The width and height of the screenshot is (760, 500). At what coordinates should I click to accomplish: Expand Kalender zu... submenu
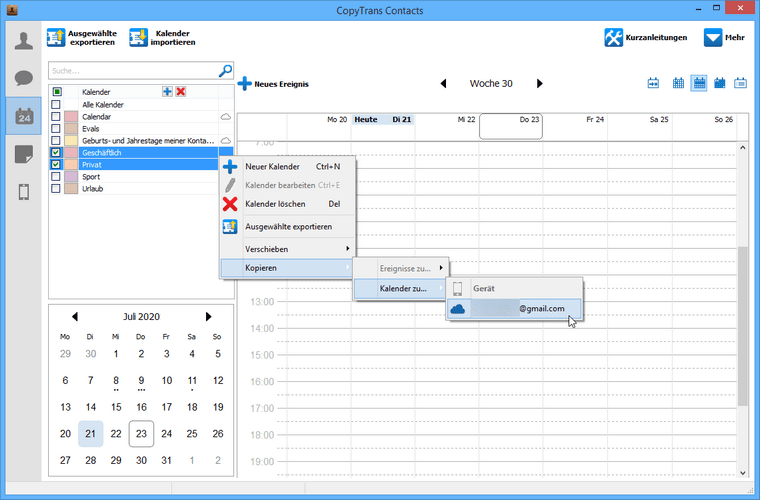click(x=400, y=289)
